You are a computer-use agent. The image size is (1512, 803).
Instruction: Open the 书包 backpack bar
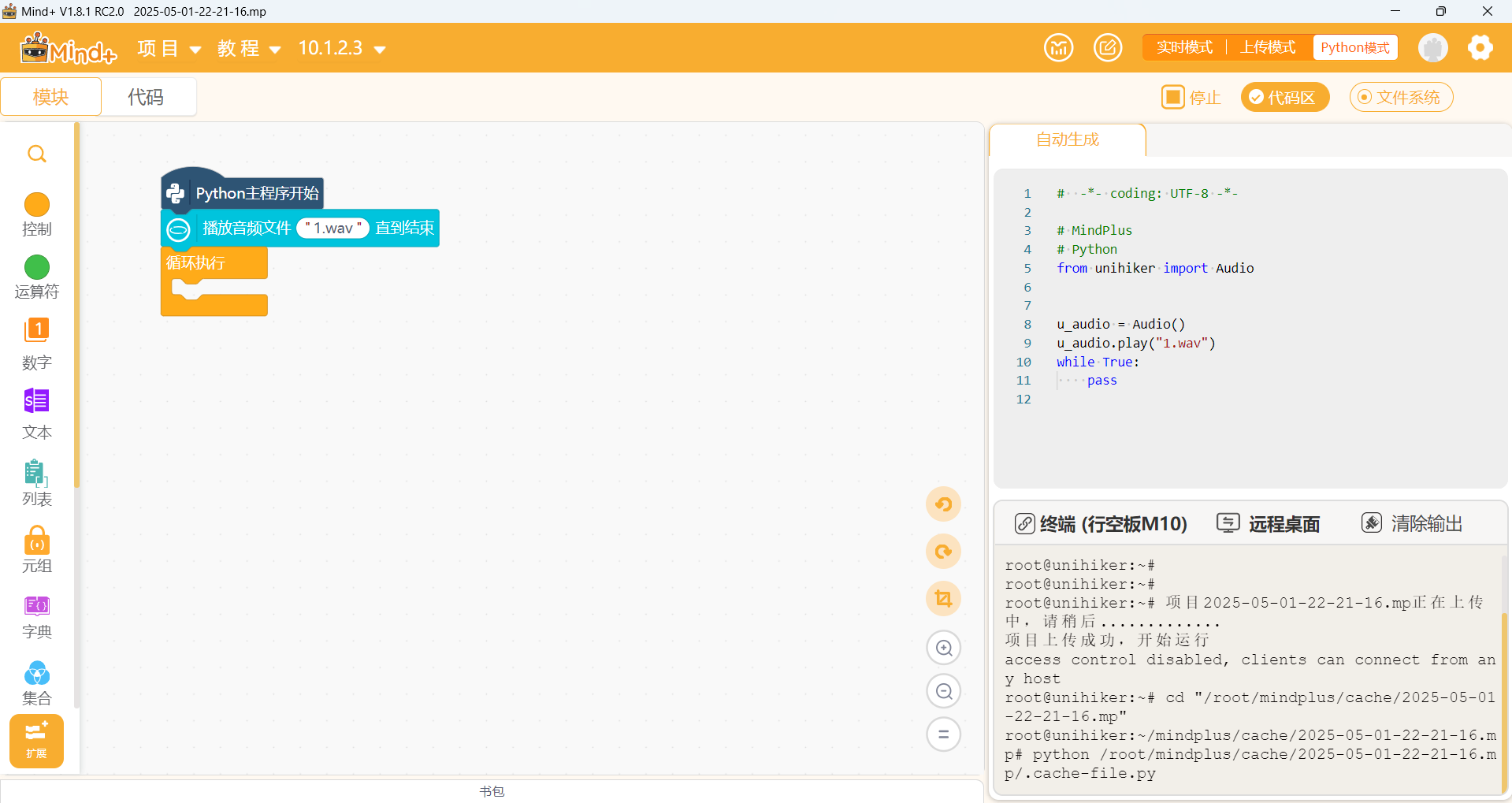pyautogui.click(x=492, y=790)
